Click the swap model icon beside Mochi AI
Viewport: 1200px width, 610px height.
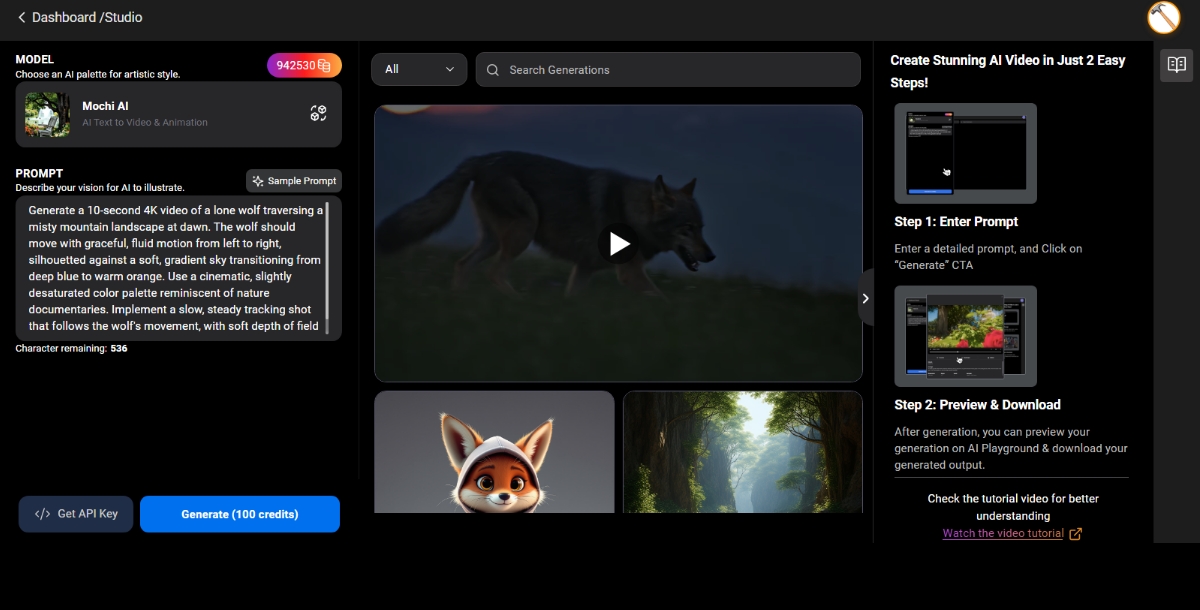click(x=318, y=114)
